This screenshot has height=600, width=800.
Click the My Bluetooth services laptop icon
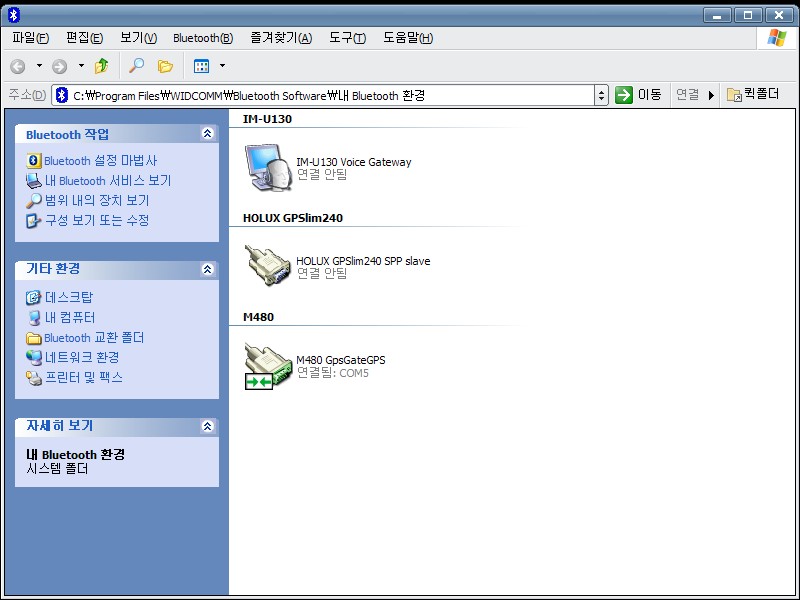pos(34,181)
